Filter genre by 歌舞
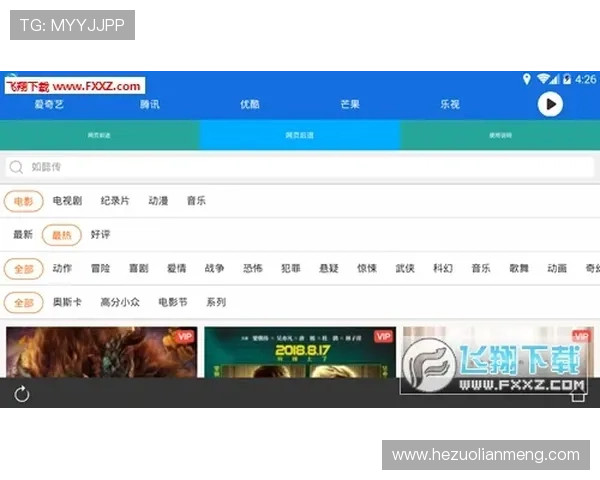Screen dimensions: 600x480 519,268
